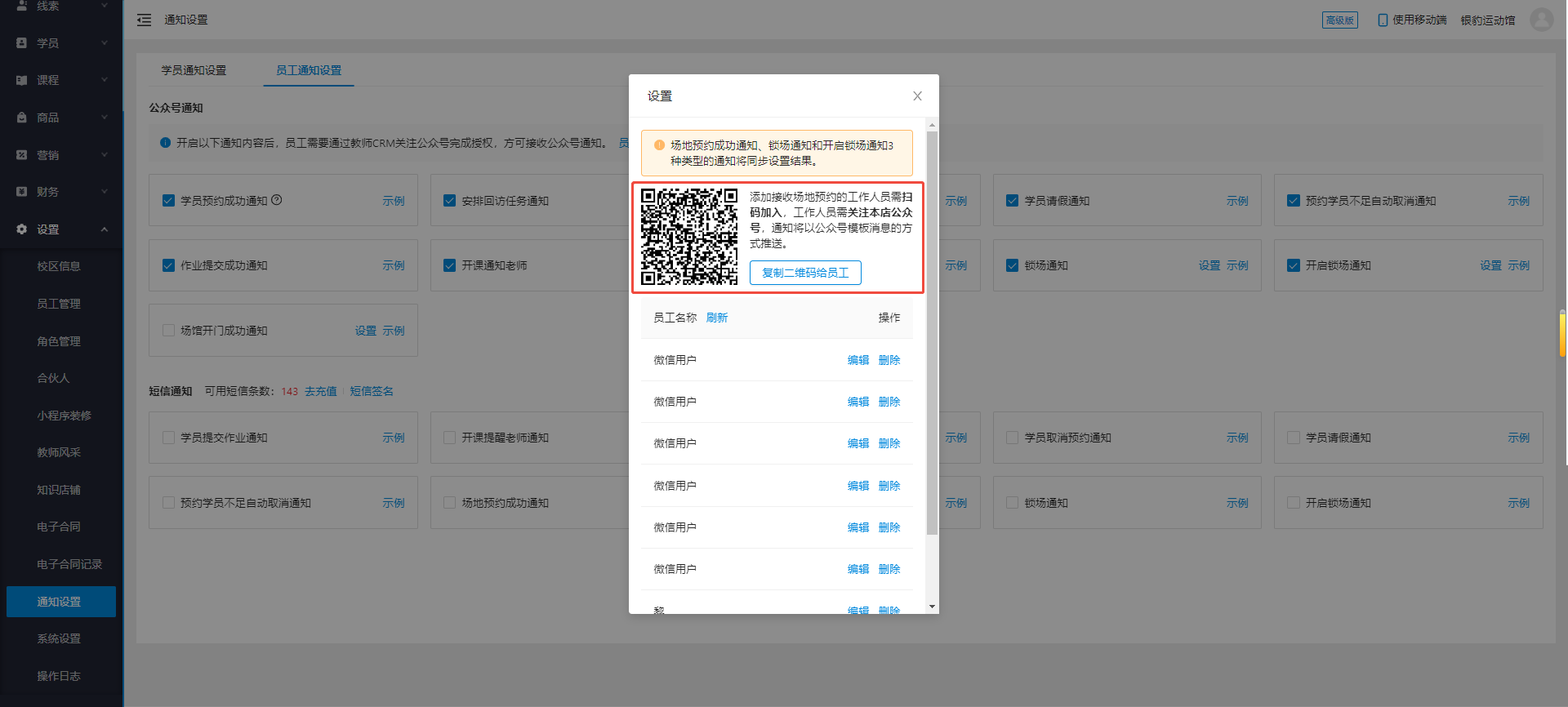Click 删除 for first 微信用户 row
The height and width of the screenshot is (707, 1568).
(889, 360)
